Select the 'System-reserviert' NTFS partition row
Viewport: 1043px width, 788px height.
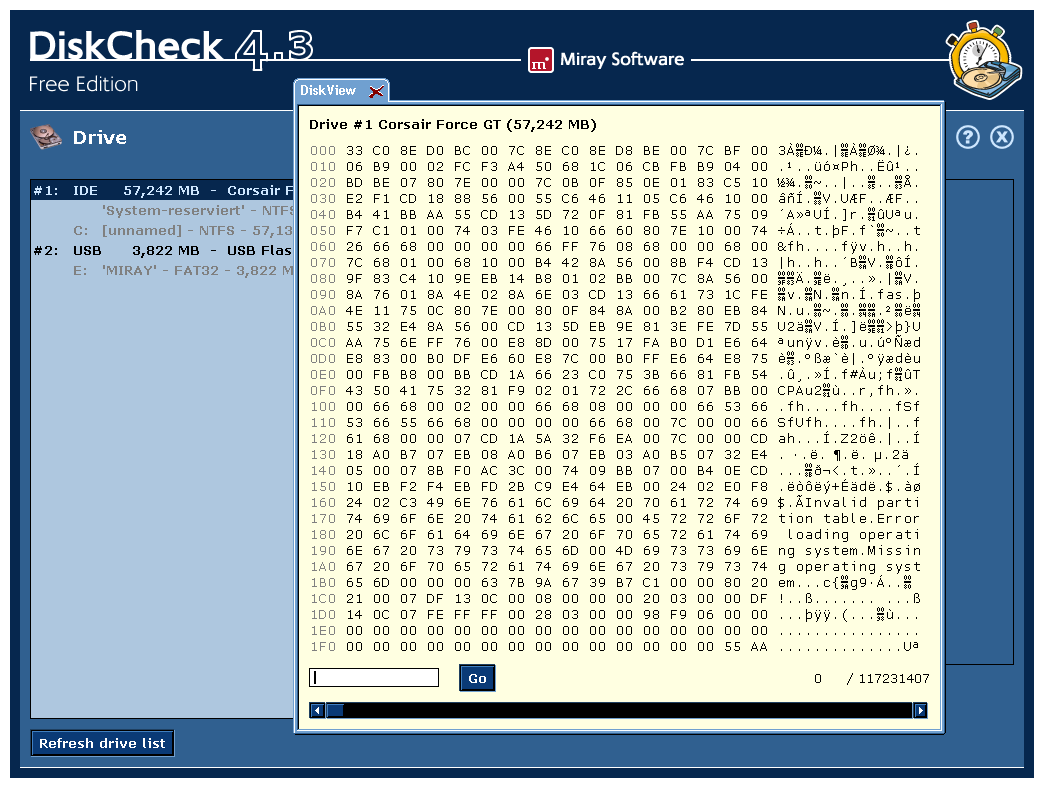[x=197, y=211]
